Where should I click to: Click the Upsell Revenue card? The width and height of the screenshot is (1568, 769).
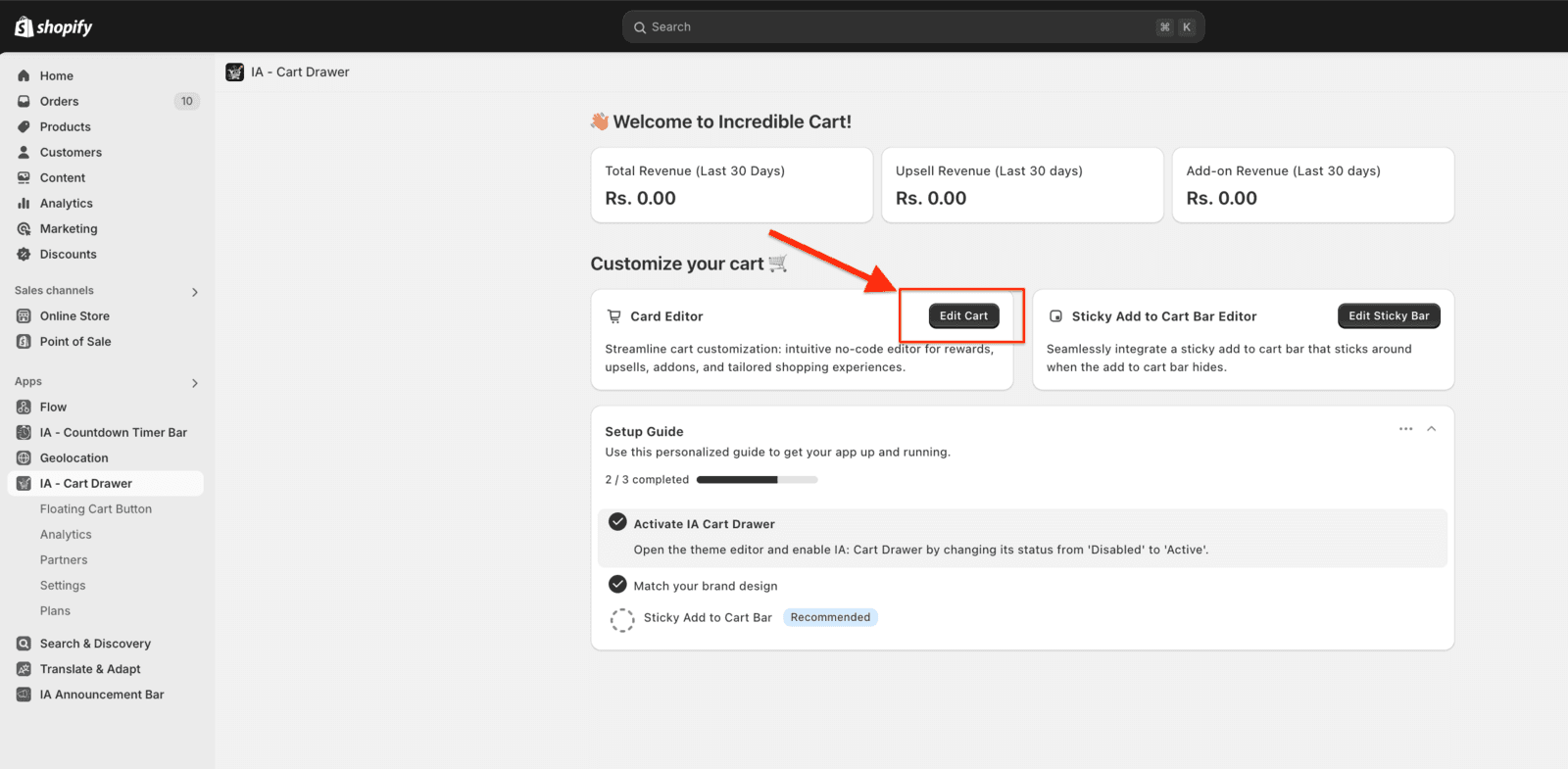1022,185
